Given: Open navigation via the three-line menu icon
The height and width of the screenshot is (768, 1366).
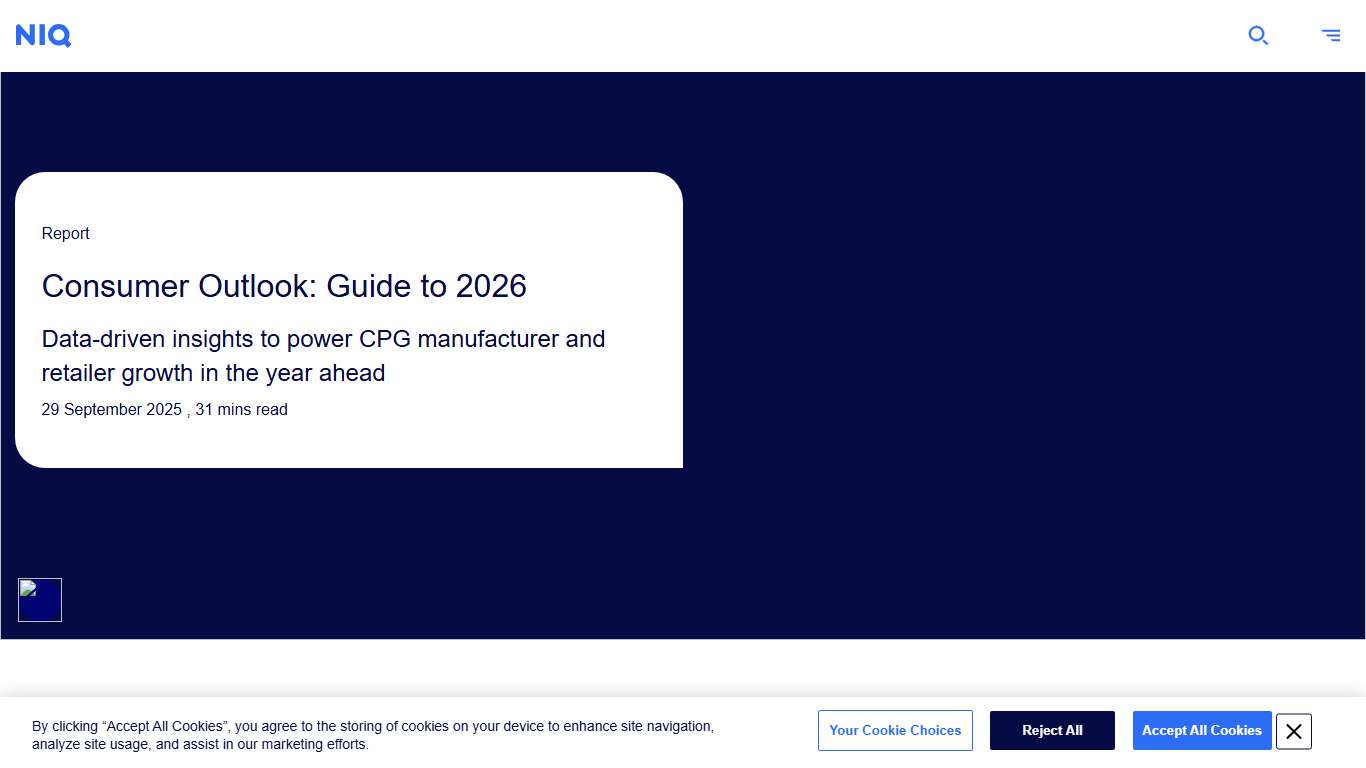Looking at the screenshot, I should click(1331, 35).
